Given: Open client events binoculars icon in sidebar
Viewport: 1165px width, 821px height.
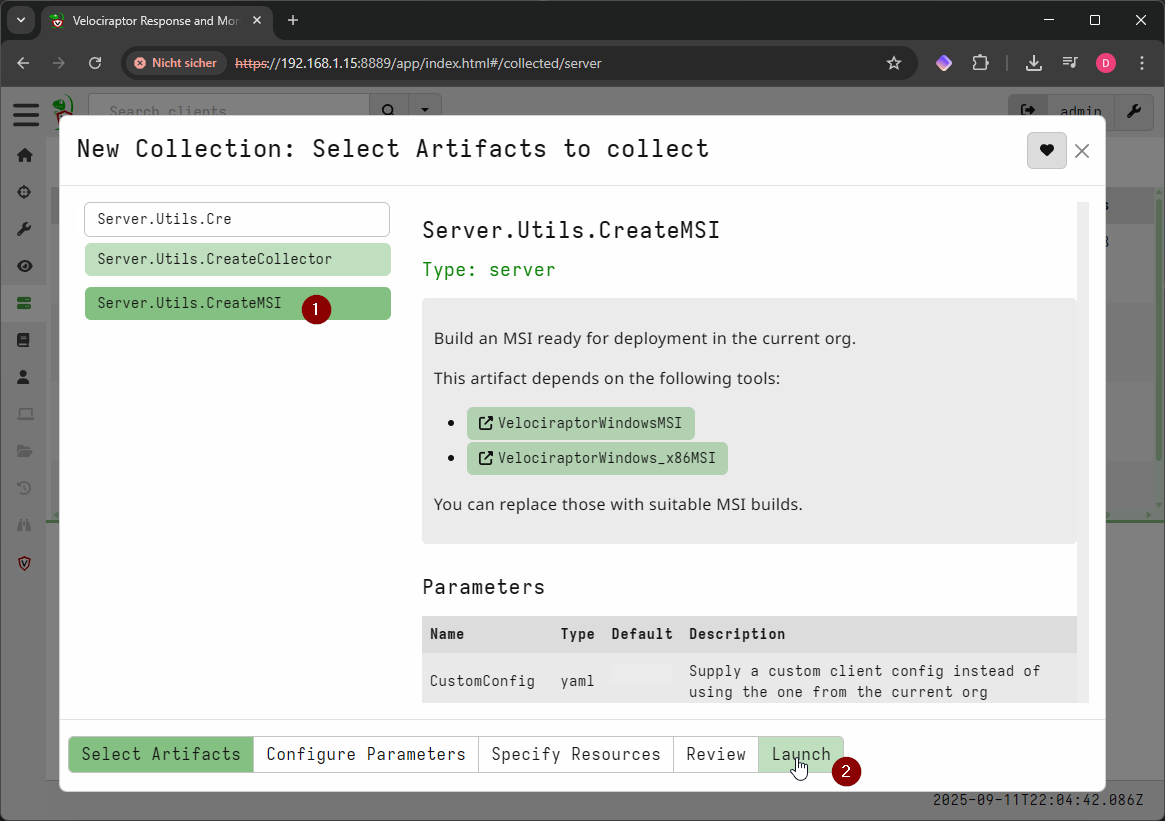Looking at the screenshot, I should point(25,525).
